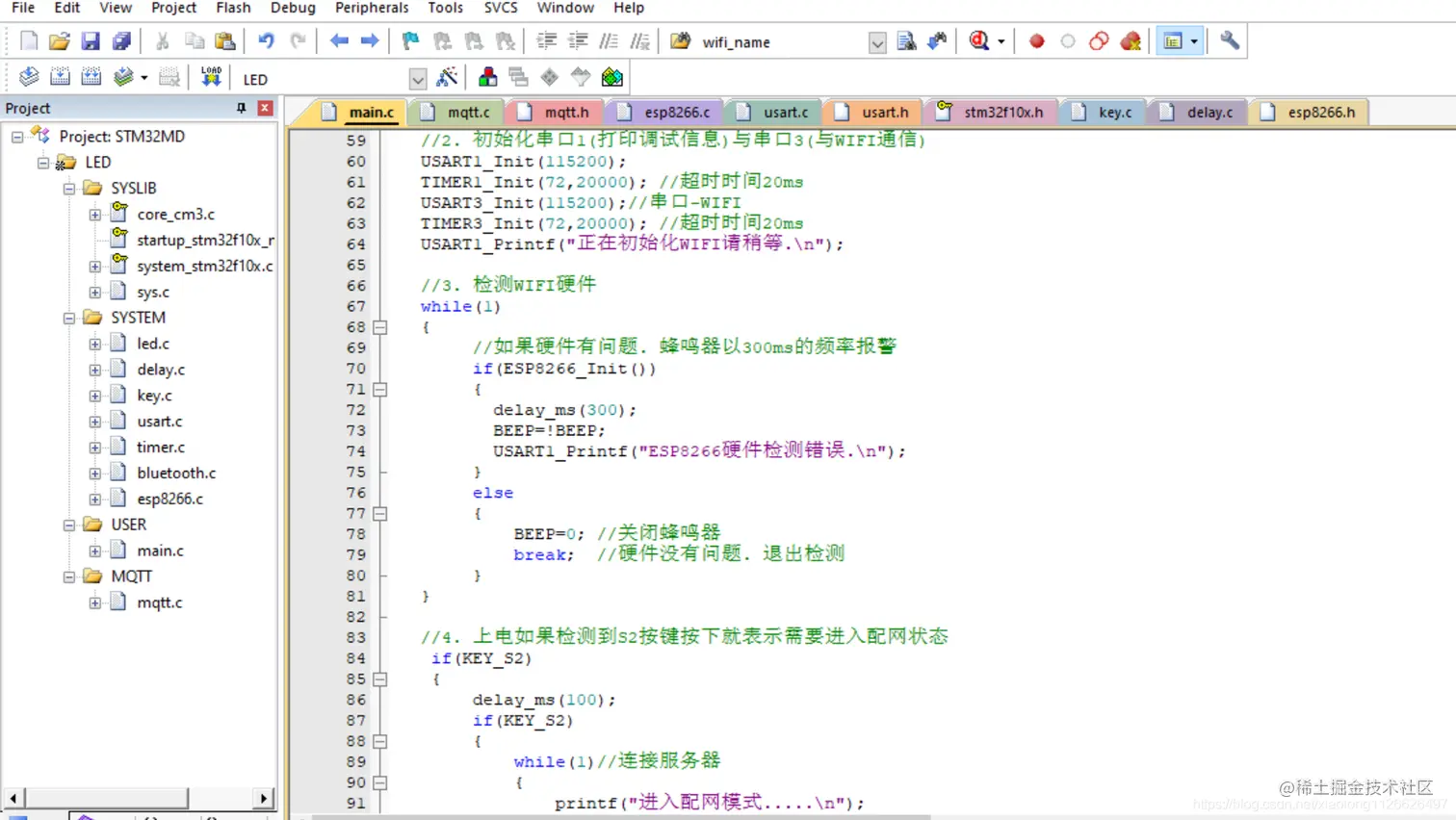Collapse the SYSTEM group
The image size is (1456, 820).
pyautogui.click(x=69, y=318)
